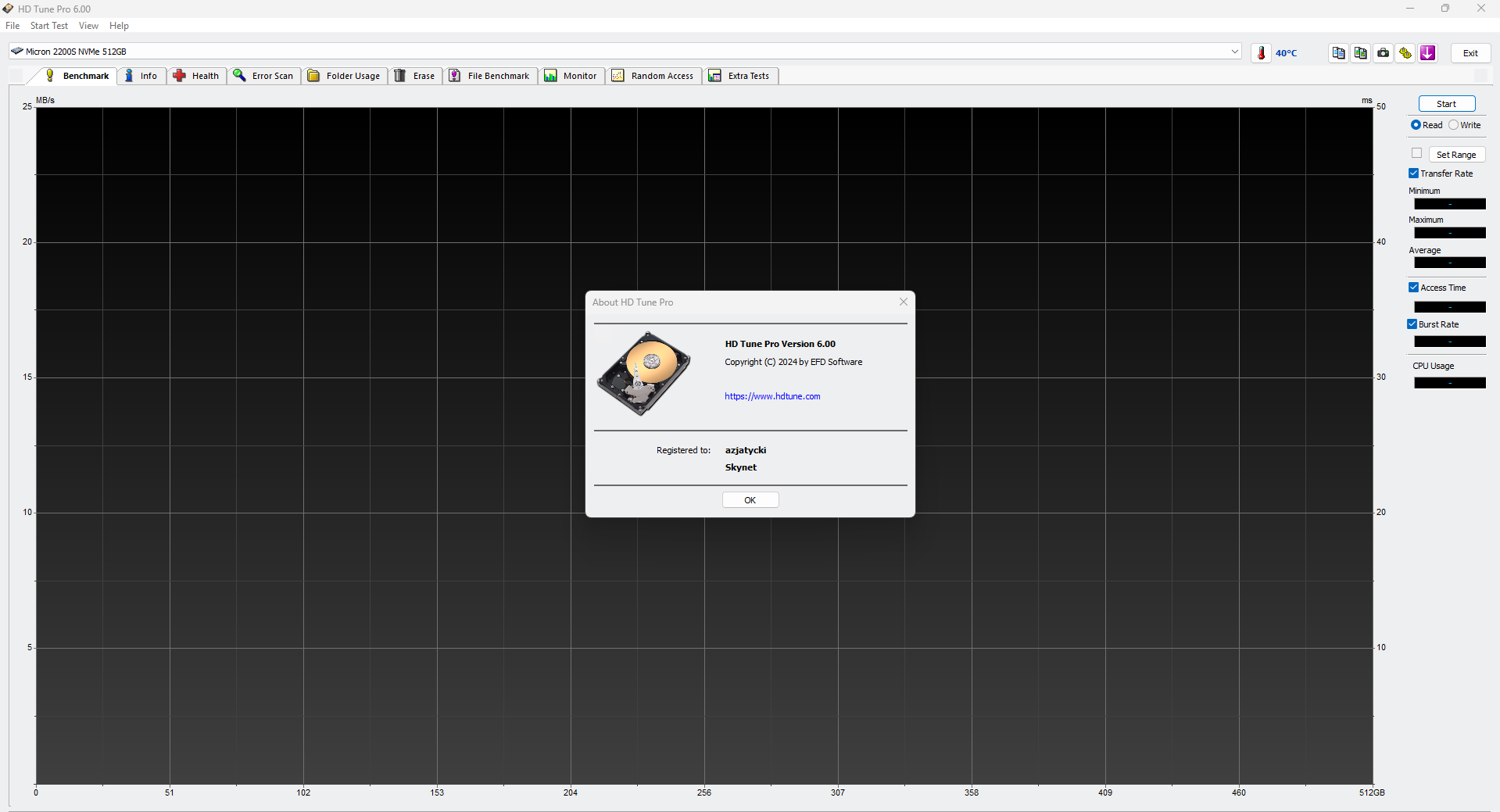Uncheck the Burst Rate checkbox
The height and width of the screenshot is (812, 1500).
1412,324
